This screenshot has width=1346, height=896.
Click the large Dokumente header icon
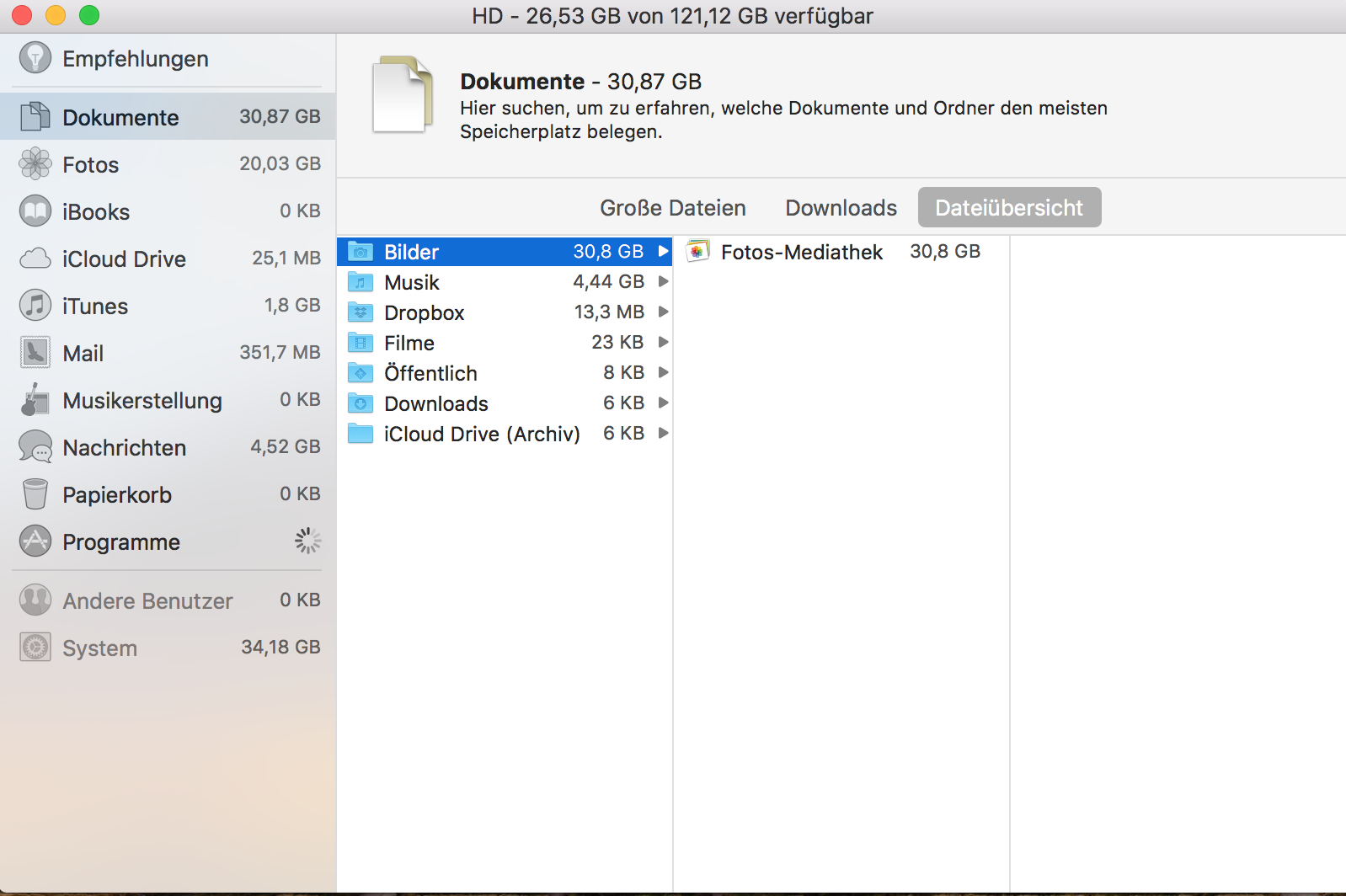click(403, 94)
